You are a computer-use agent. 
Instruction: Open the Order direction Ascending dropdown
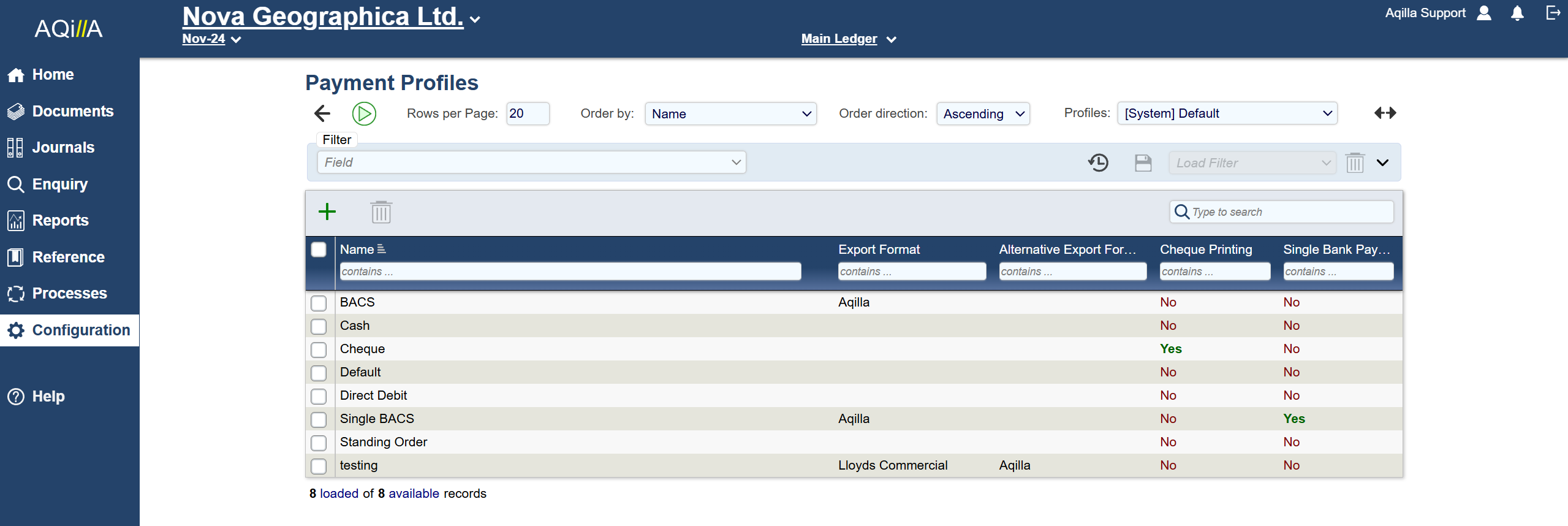tap(983, 114)
